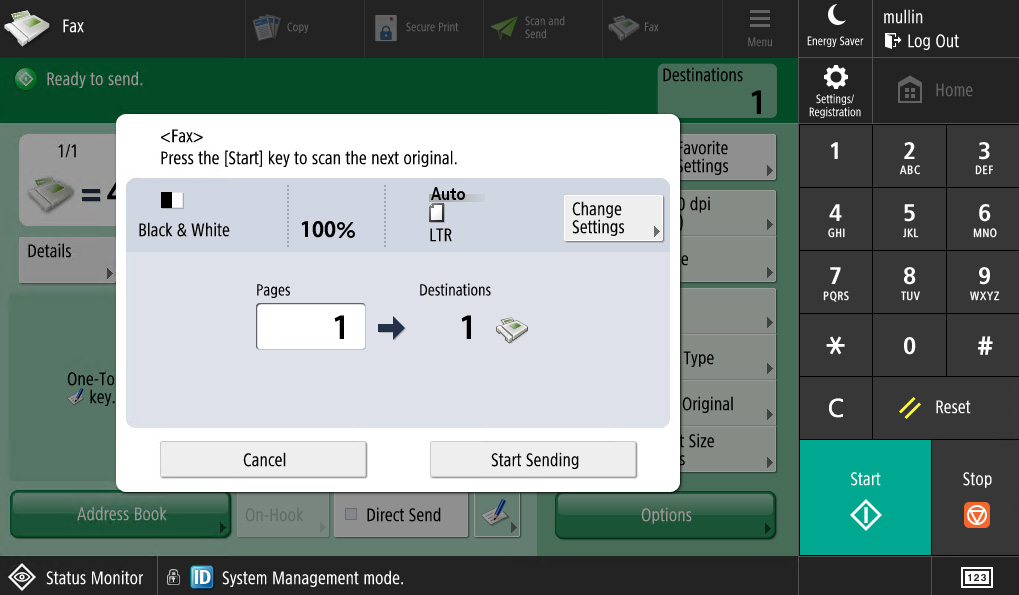Tap numeric key 2 ABC
This screenshot has height=595, width=1019.
tap(909, 155)
